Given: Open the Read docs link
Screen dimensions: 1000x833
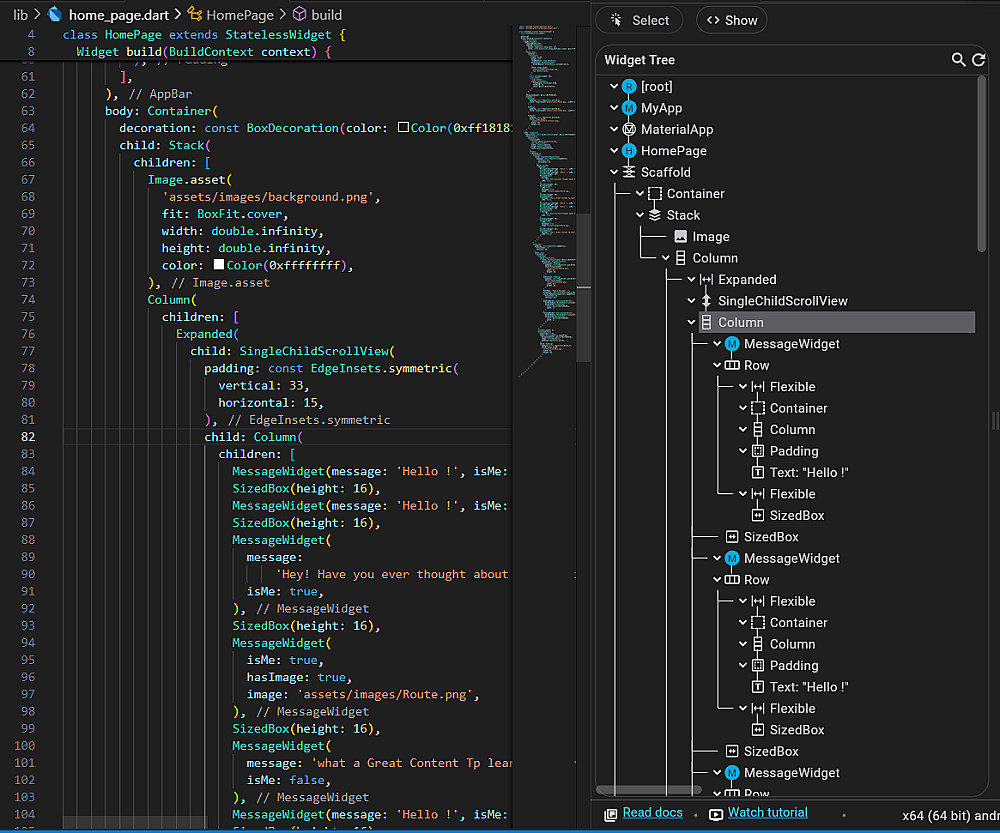Looking at the screenshot, I should pyautogui.click(x=652, y=813).
